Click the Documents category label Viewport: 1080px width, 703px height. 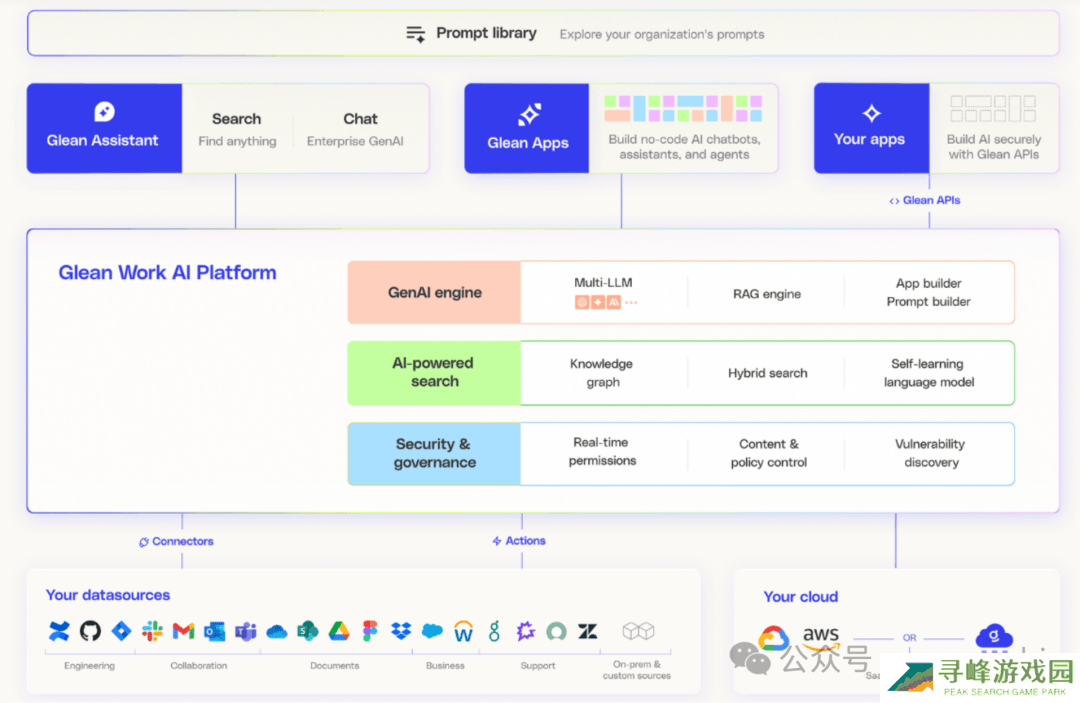coord(335,666)
